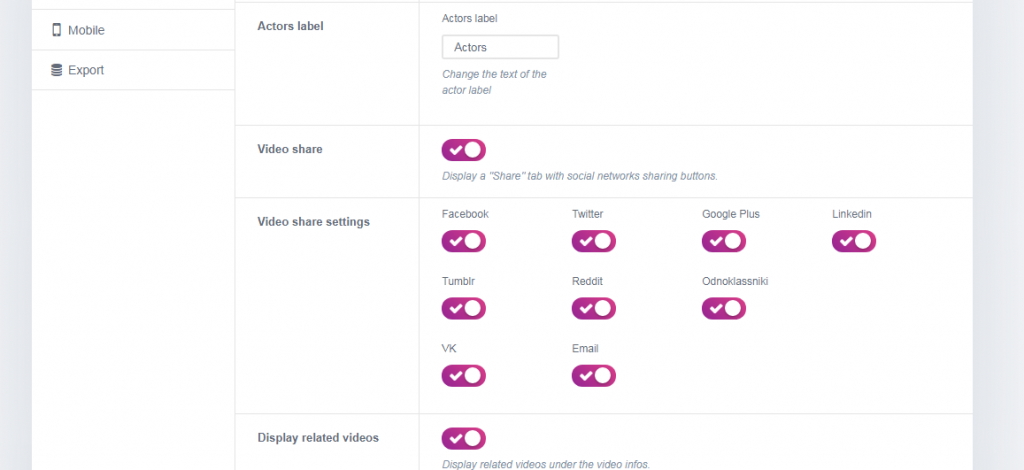Click the Video share settings label
This screenshot has width=1024, height=470.
tap(313, 222)
